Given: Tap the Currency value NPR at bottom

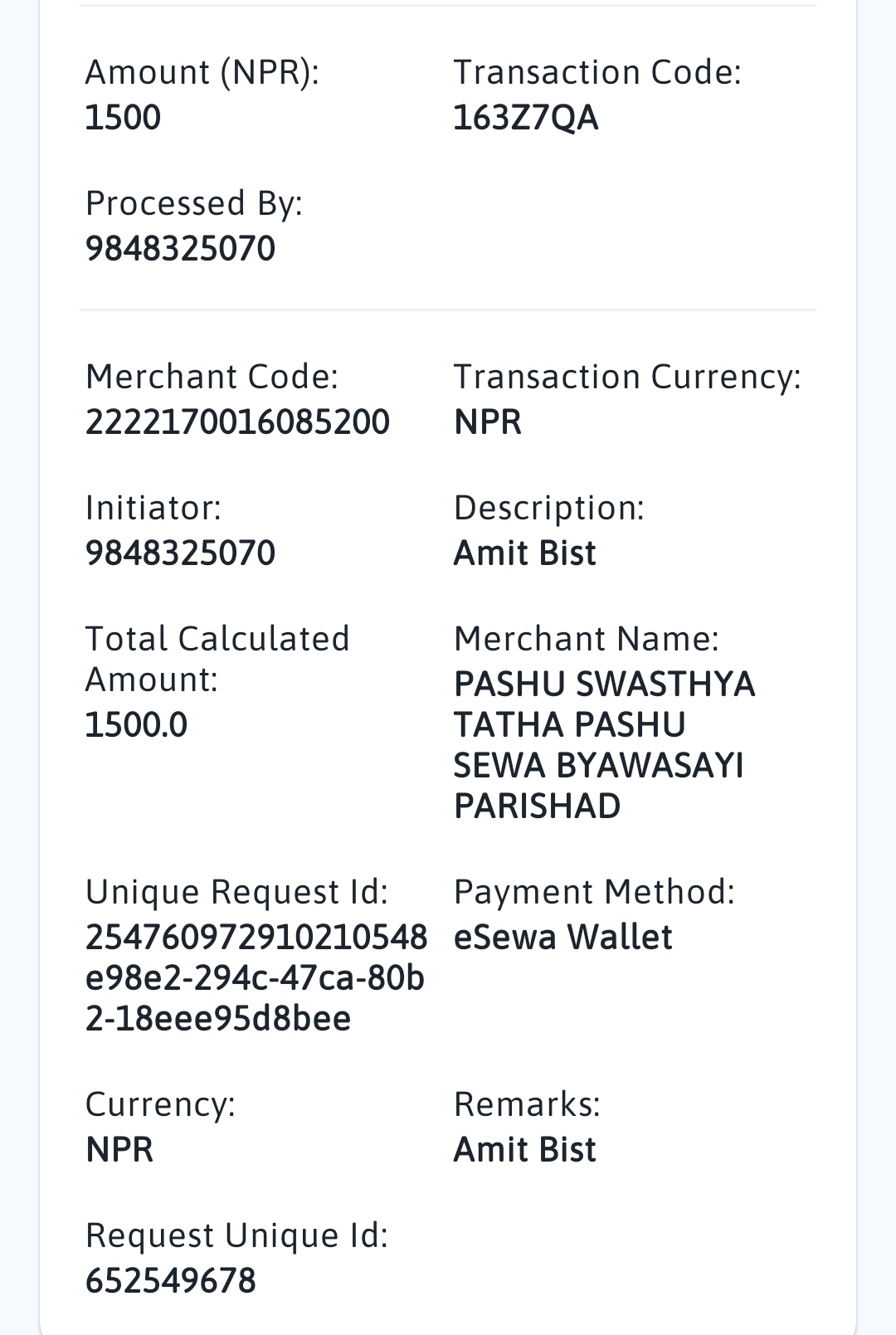Looking at the screenshot, I should (x=119, y=1151).
